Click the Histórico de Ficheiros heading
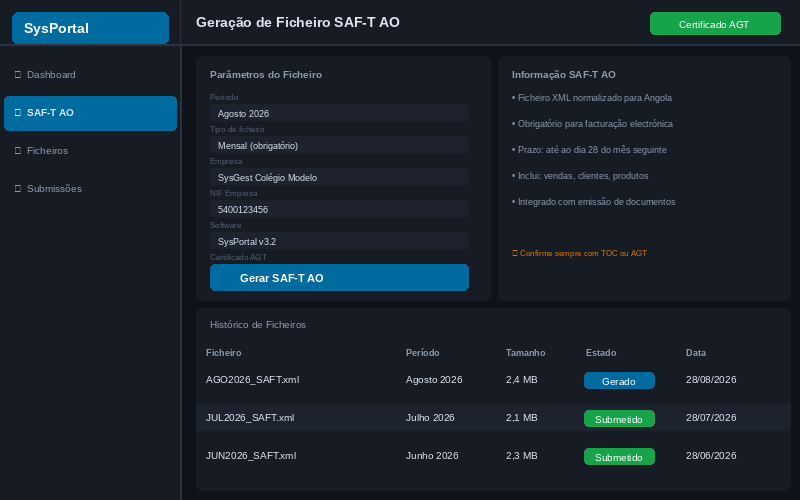This screenshot has width=800, height=500. pyautogui.click(x=258, y=325)
